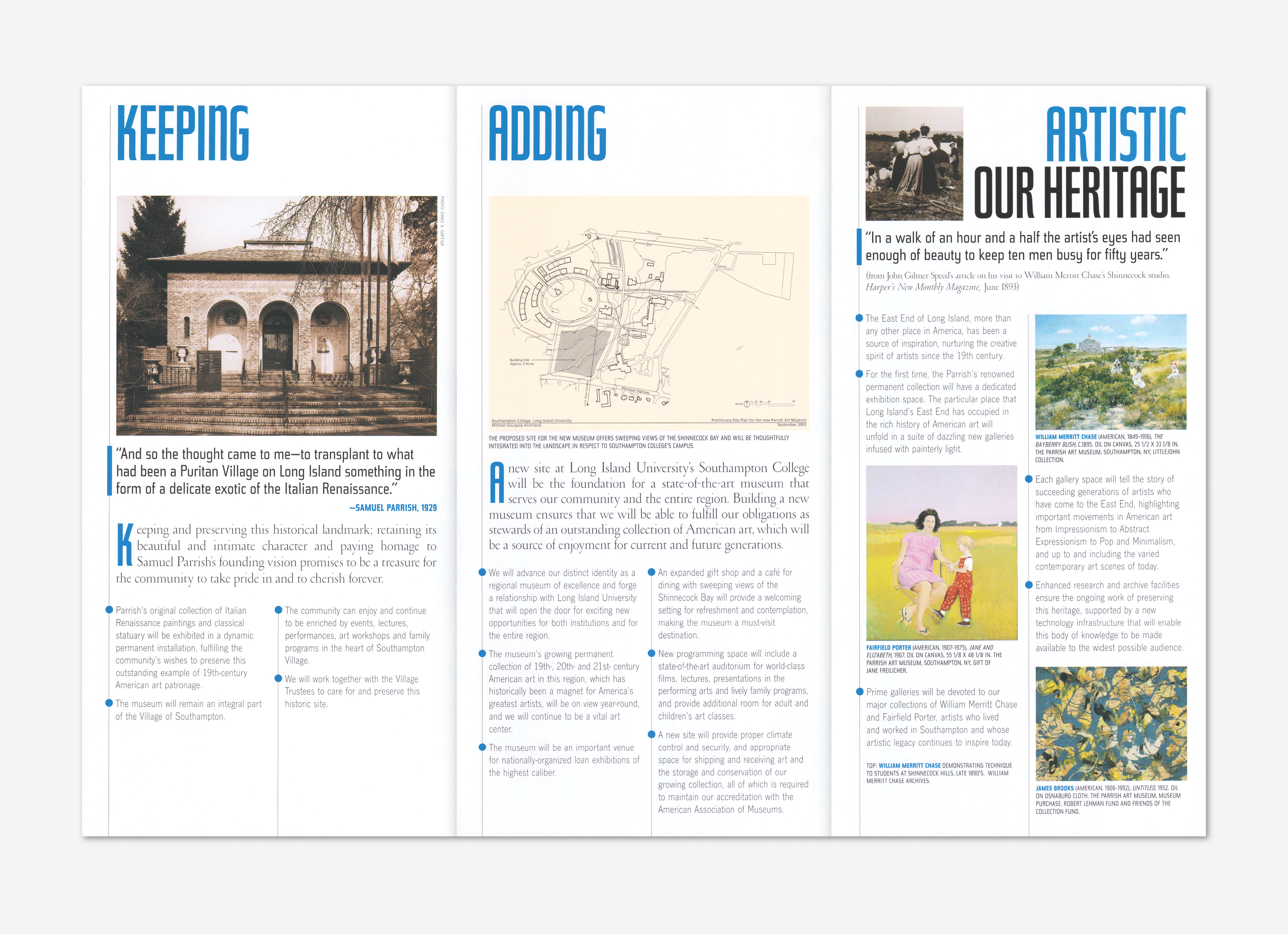Click the quote "In a walk of an hour and a half"

(1023, 246)
